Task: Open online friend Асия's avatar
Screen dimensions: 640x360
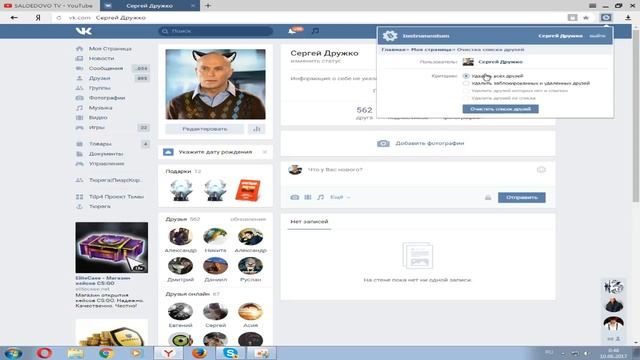Action: [x=250, y=311]
